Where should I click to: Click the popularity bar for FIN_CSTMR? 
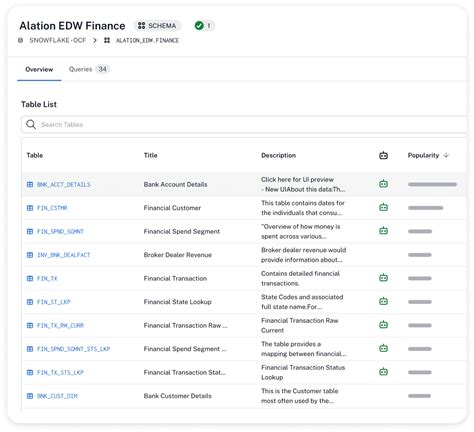coord(426,208)
